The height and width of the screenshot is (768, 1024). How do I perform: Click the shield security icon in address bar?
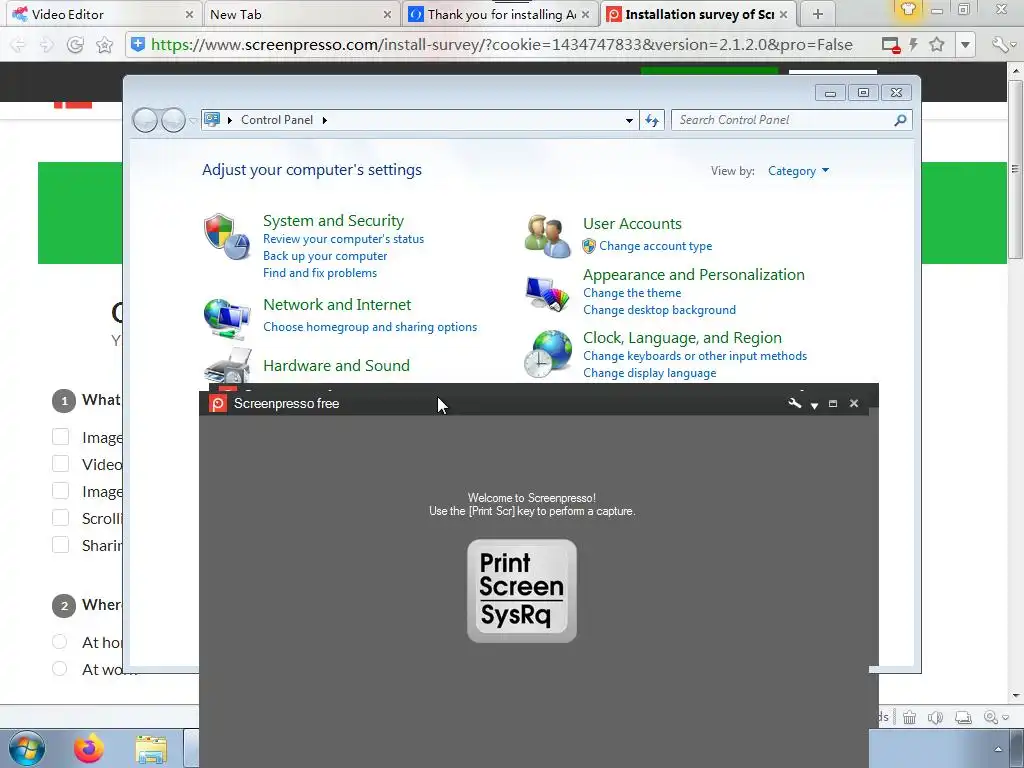click(138, 44)
